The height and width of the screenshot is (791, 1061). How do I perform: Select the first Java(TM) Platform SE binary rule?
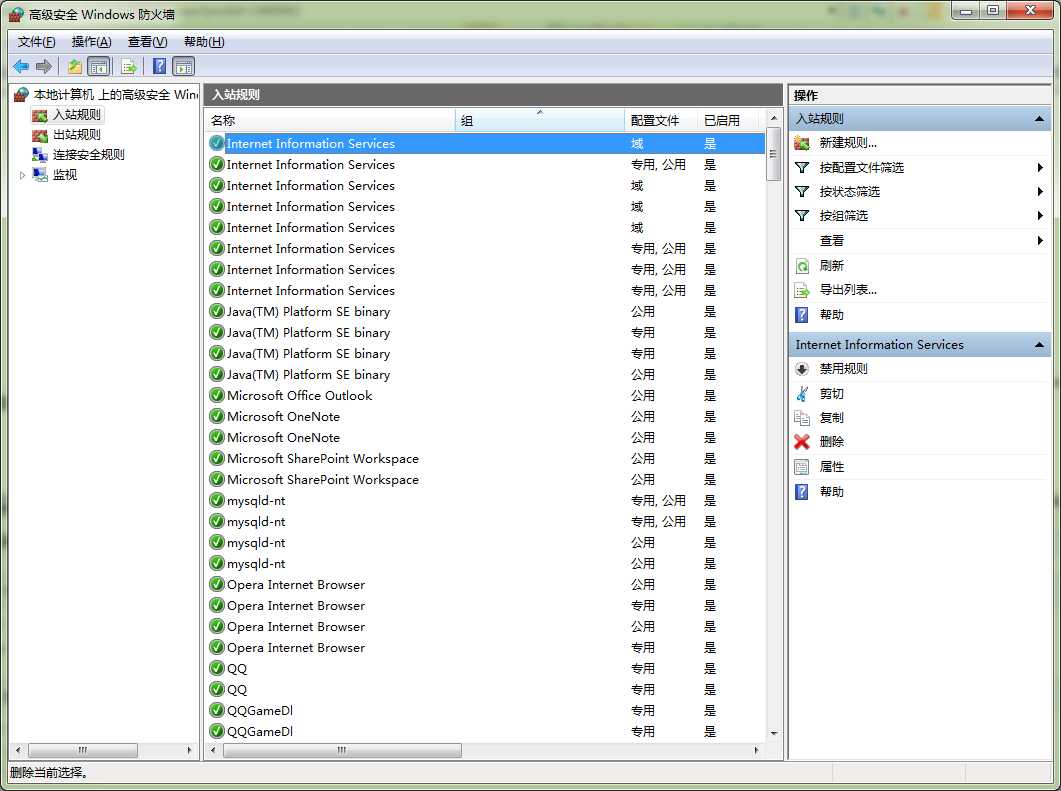pyautogui.click(x=486, y=311)
